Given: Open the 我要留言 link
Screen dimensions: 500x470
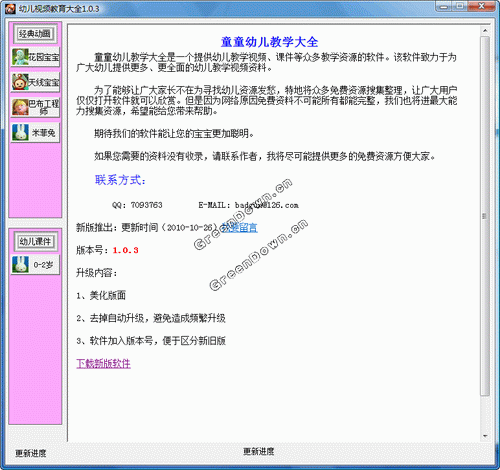Looking at the screenshot, I should tap(239, 227).
